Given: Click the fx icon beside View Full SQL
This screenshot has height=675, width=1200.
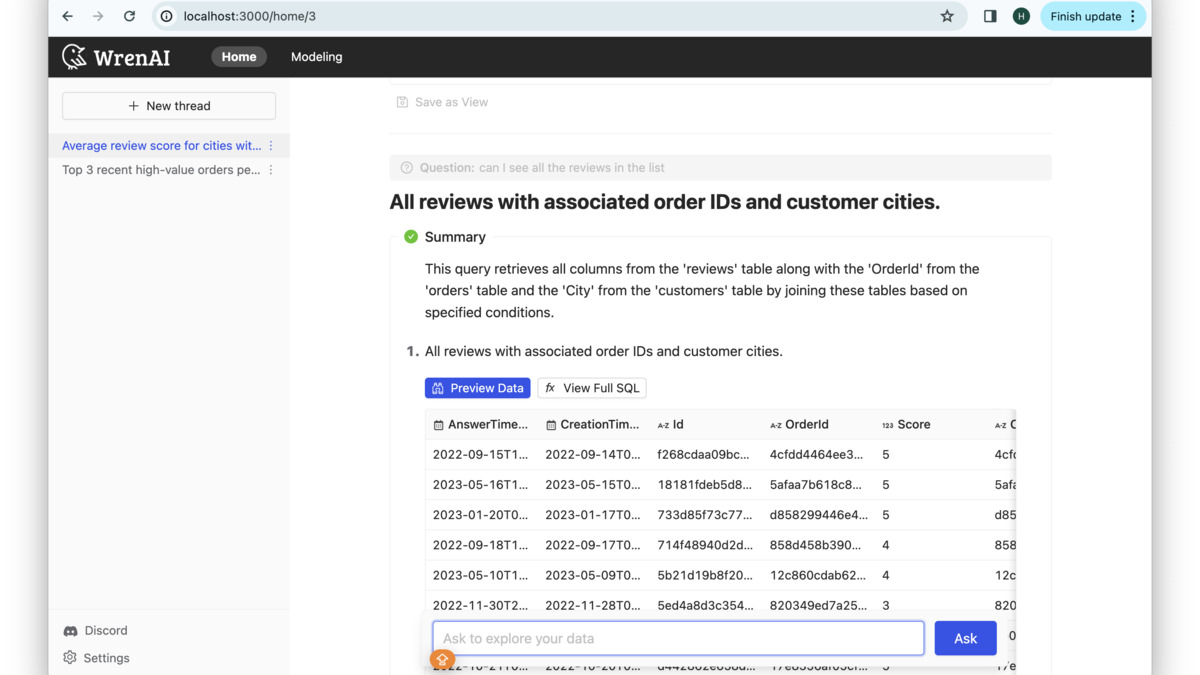Looking at the screenshot, I should 549,388.
